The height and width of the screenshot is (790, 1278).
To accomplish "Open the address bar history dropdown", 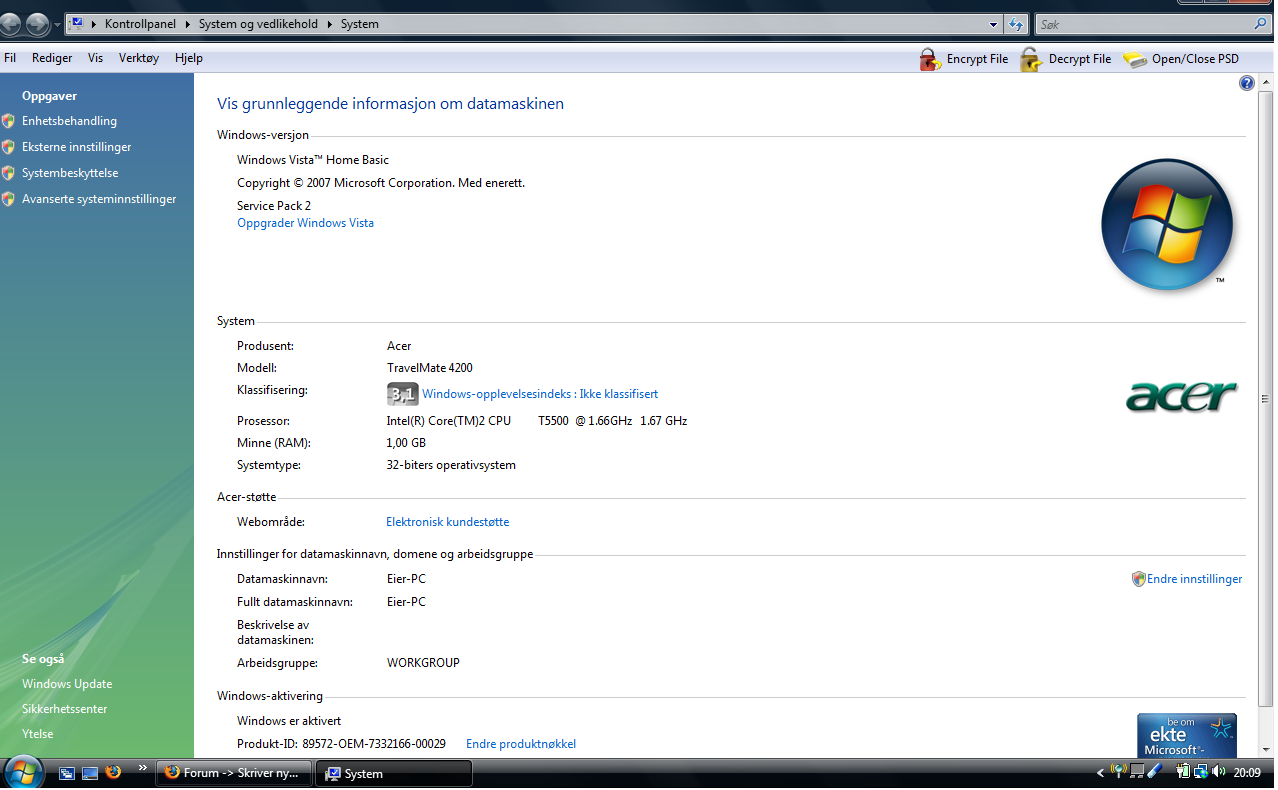I will coord(993,24).
